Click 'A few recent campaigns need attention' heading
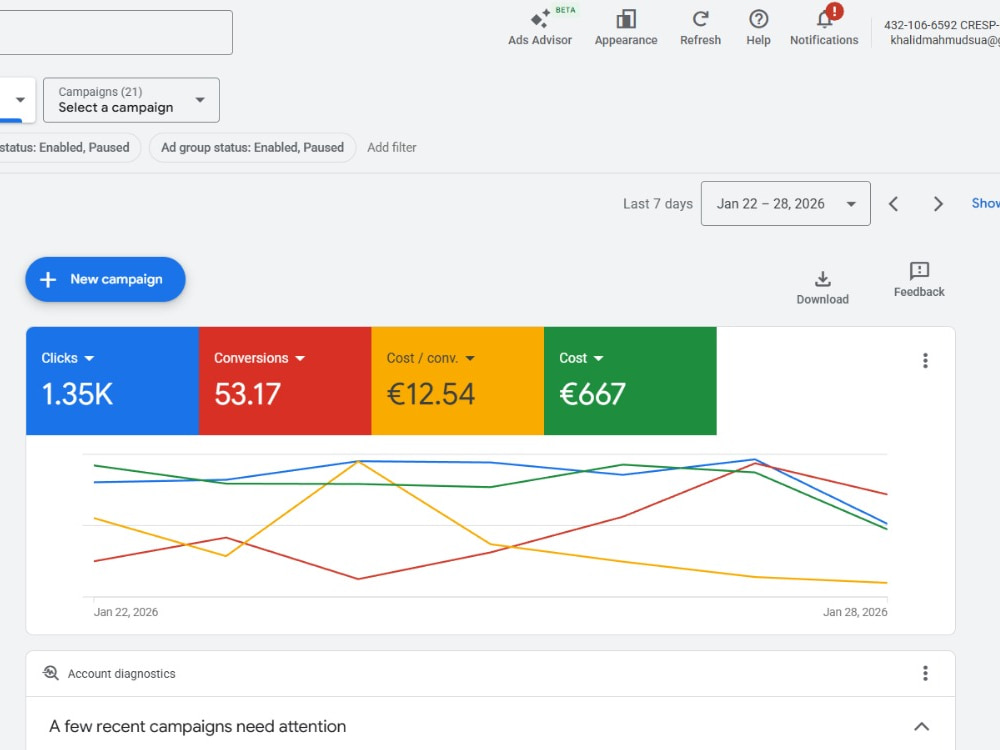Image resolution: width=1000 pixels, height=750 pixels. coord(198,726)
